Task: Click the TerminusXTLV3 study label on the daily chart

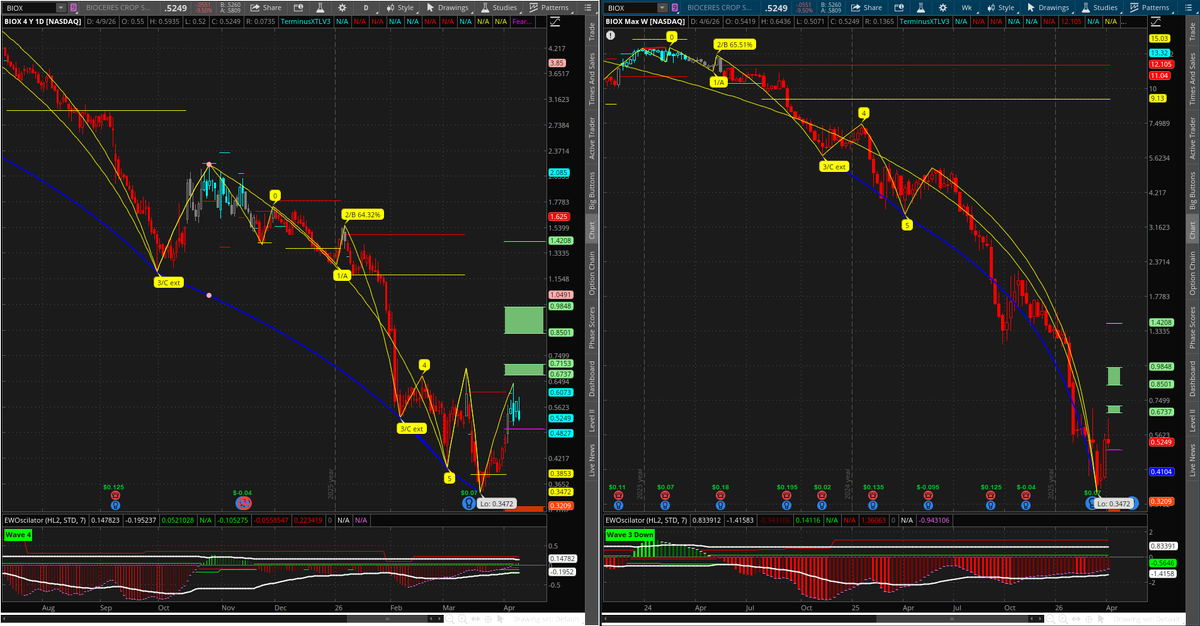Action: click(x=306, y=22)
